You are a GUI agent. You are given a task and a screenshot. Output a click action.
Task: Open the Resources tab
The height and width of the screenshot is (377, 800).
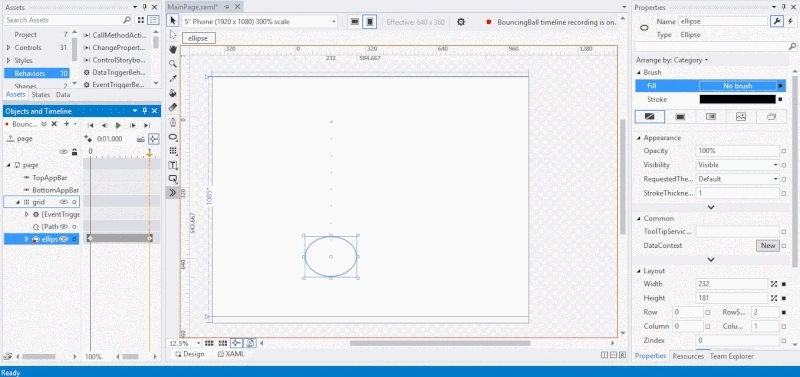[x=688, y=356]
